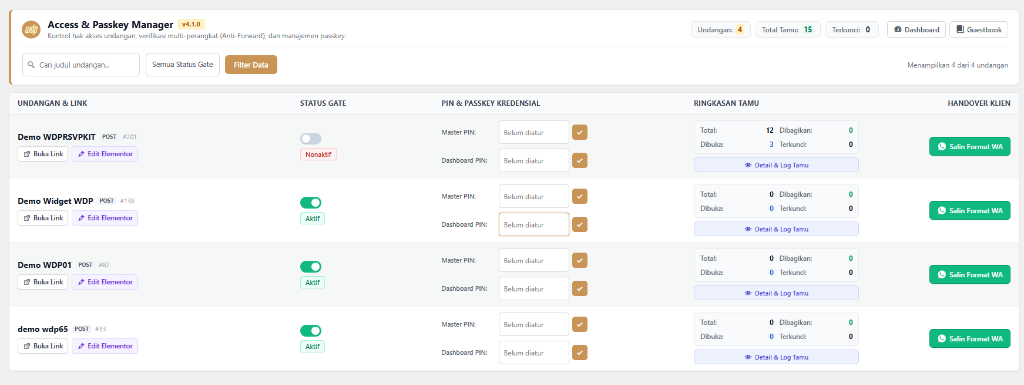View Detail & Log Tamu for Demo WDPRSVPKIT
This screenshot has height=385, width=1024.
click(776, 165)
